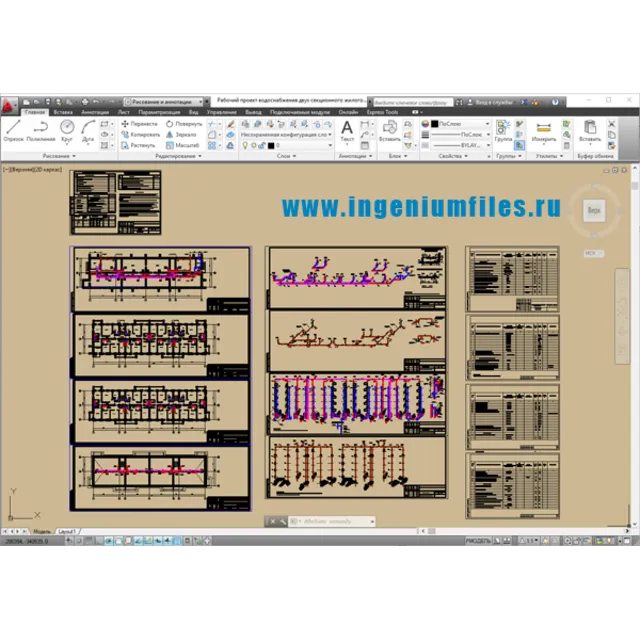Open the AutoCAD application menu button
The width and height of the screenshot is (640, 640).
coord(9,104)
